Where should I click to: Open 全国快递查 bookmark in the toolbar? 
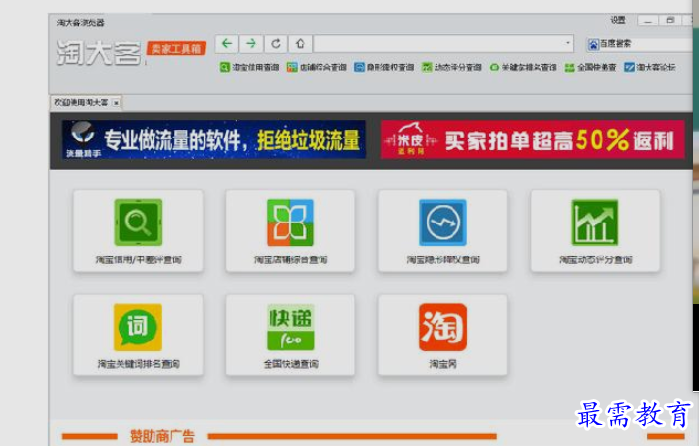tap(590, 67)
